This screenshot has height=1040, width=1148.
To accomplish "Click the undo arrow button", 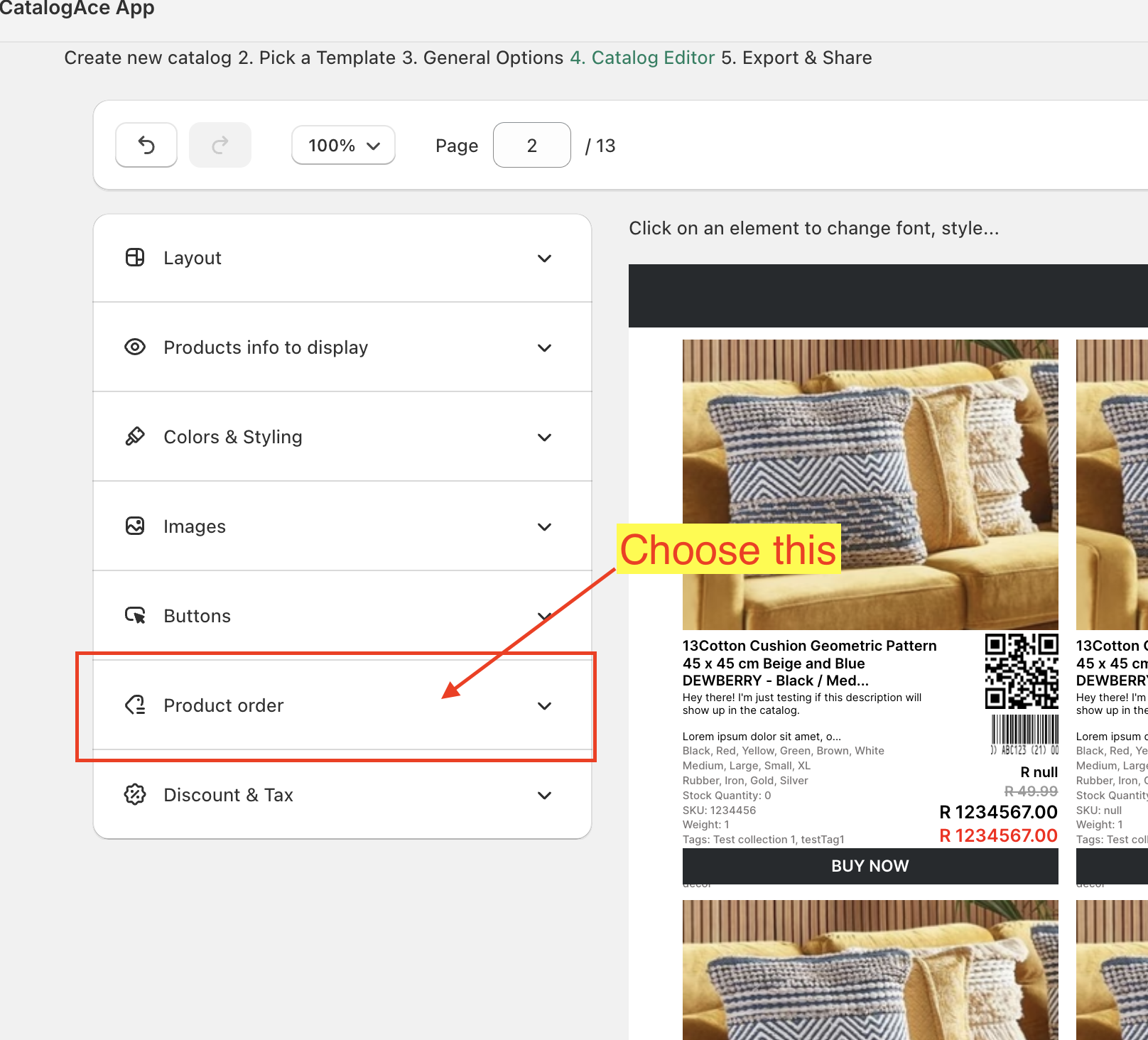I will [x=146, y=146].
